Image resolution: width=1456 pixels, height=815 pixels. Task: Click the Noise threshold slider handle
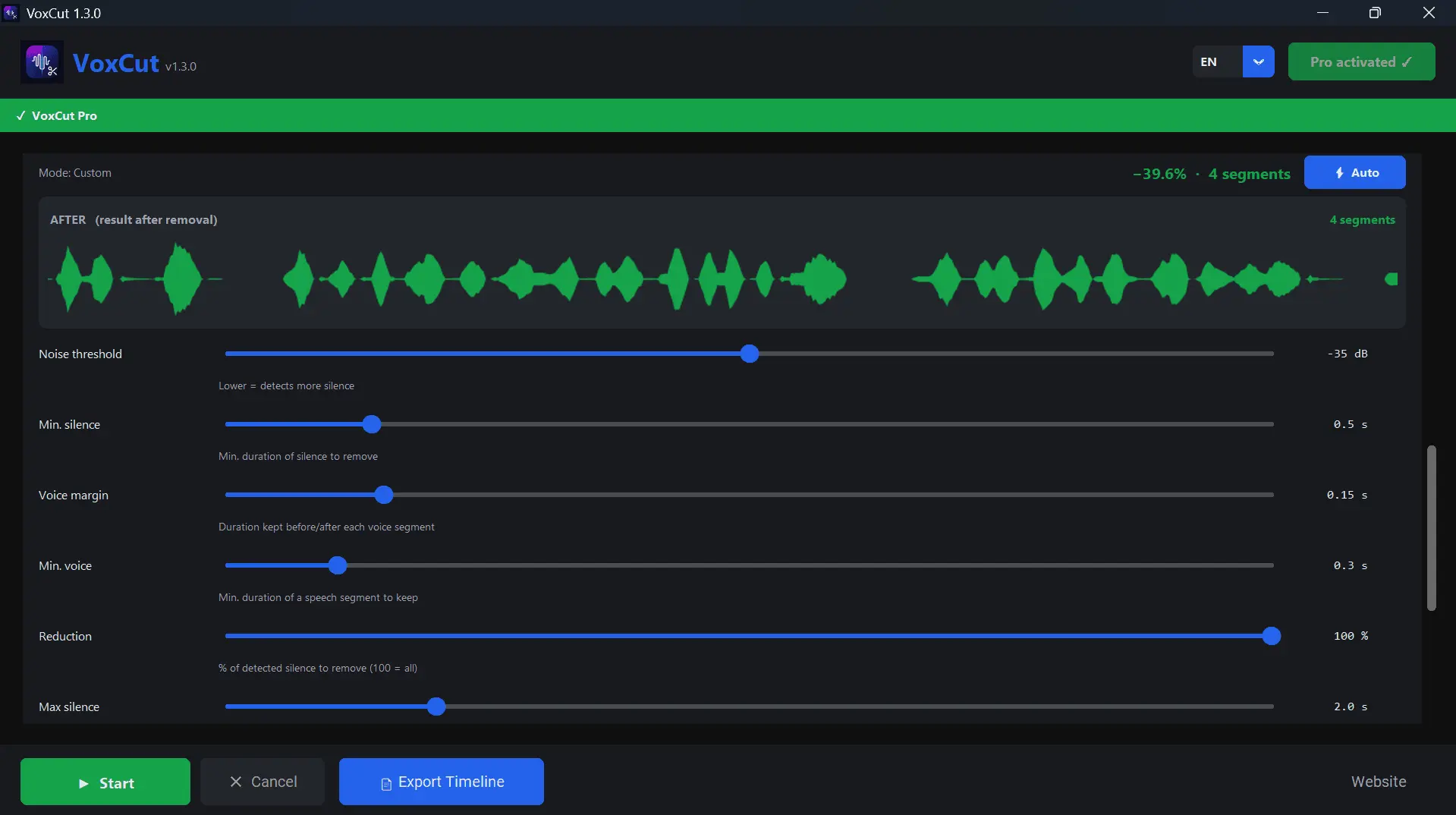[750, 354]
